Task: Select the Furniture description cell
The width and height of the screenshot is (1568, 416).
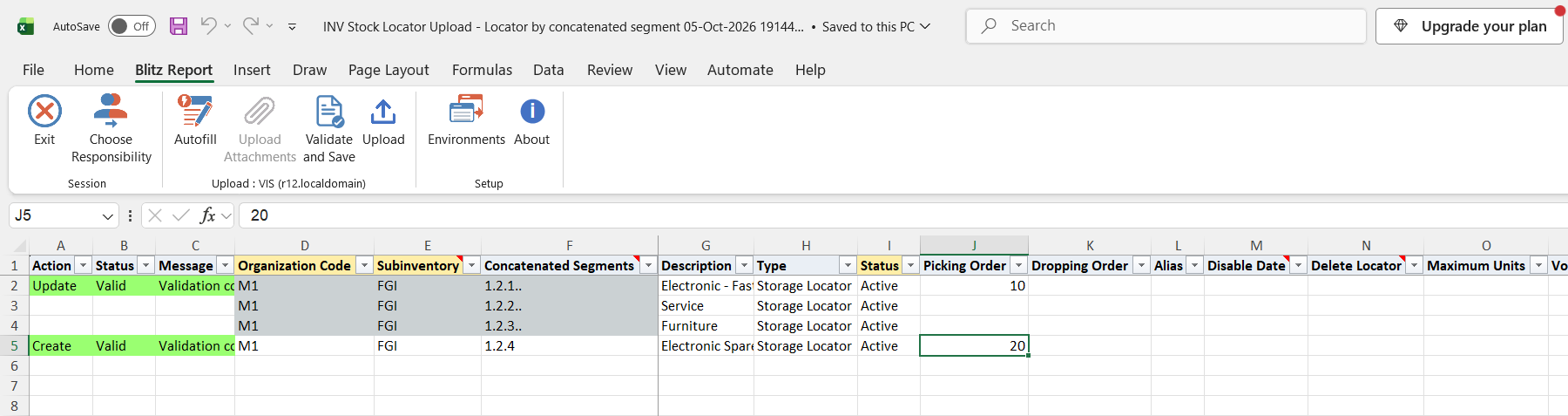Action: [x=706, y=325]
